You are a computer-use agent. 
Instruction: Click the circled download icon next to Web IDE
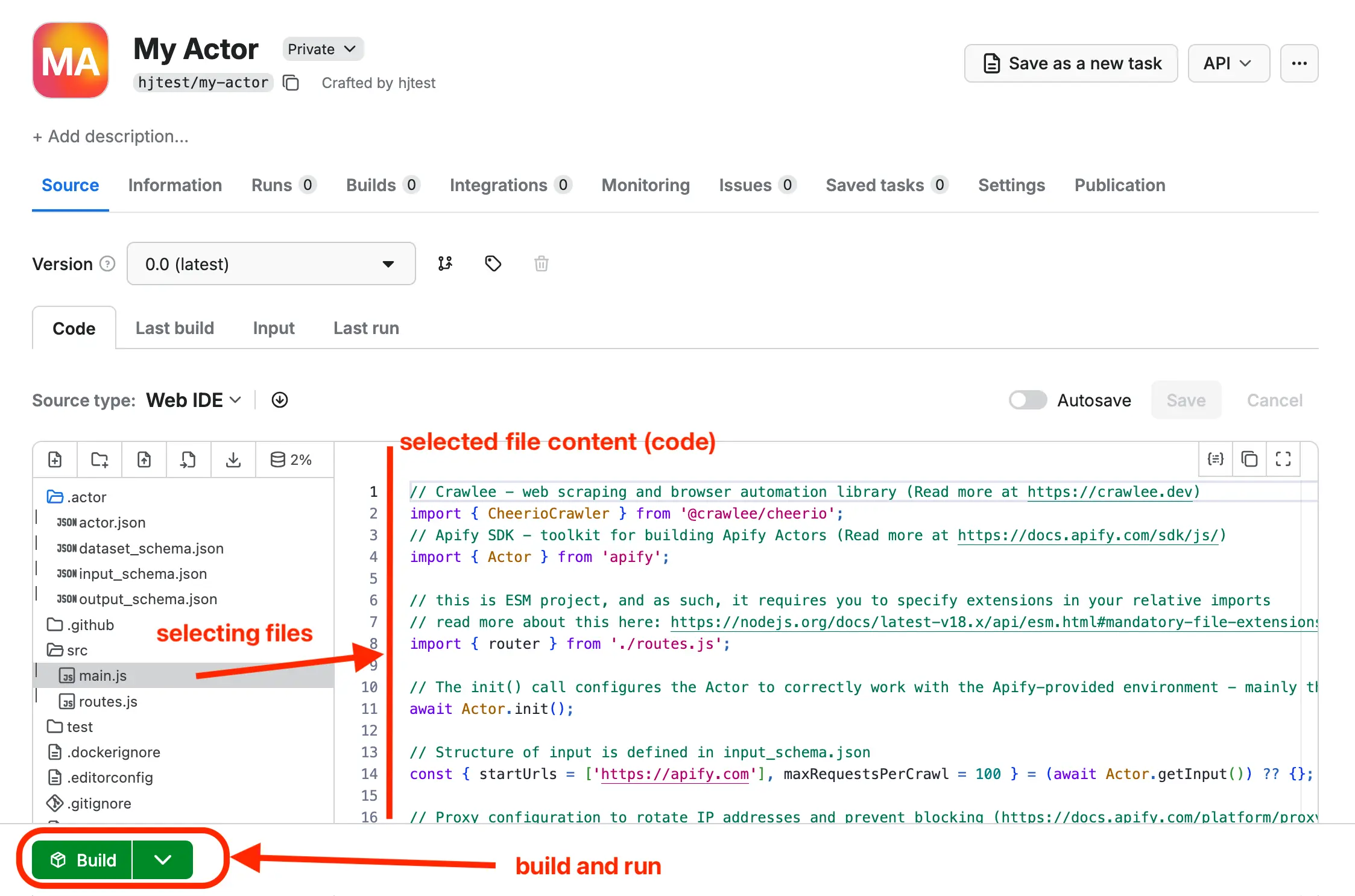280,400
